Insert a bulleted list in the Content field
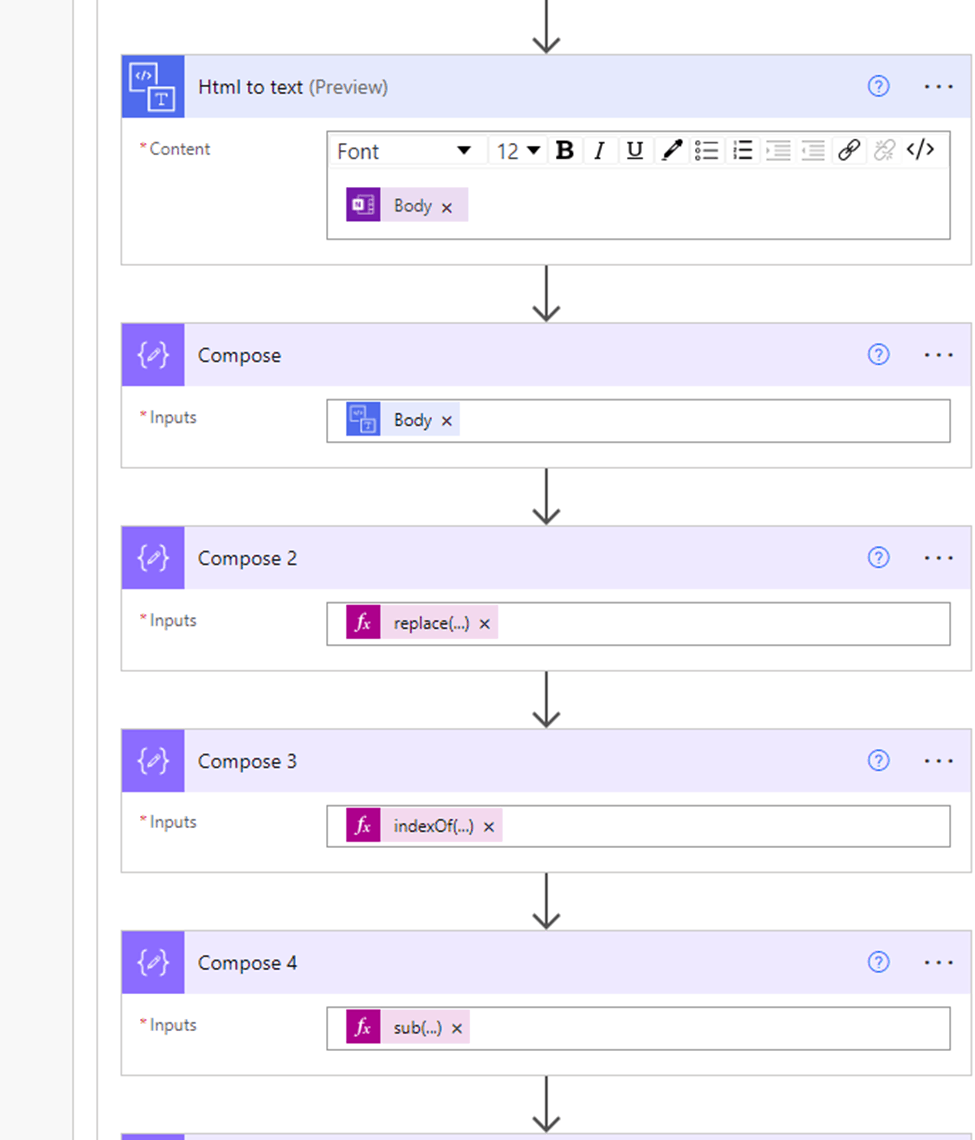This screenshot has height=1140, width=975. (706, 150)
